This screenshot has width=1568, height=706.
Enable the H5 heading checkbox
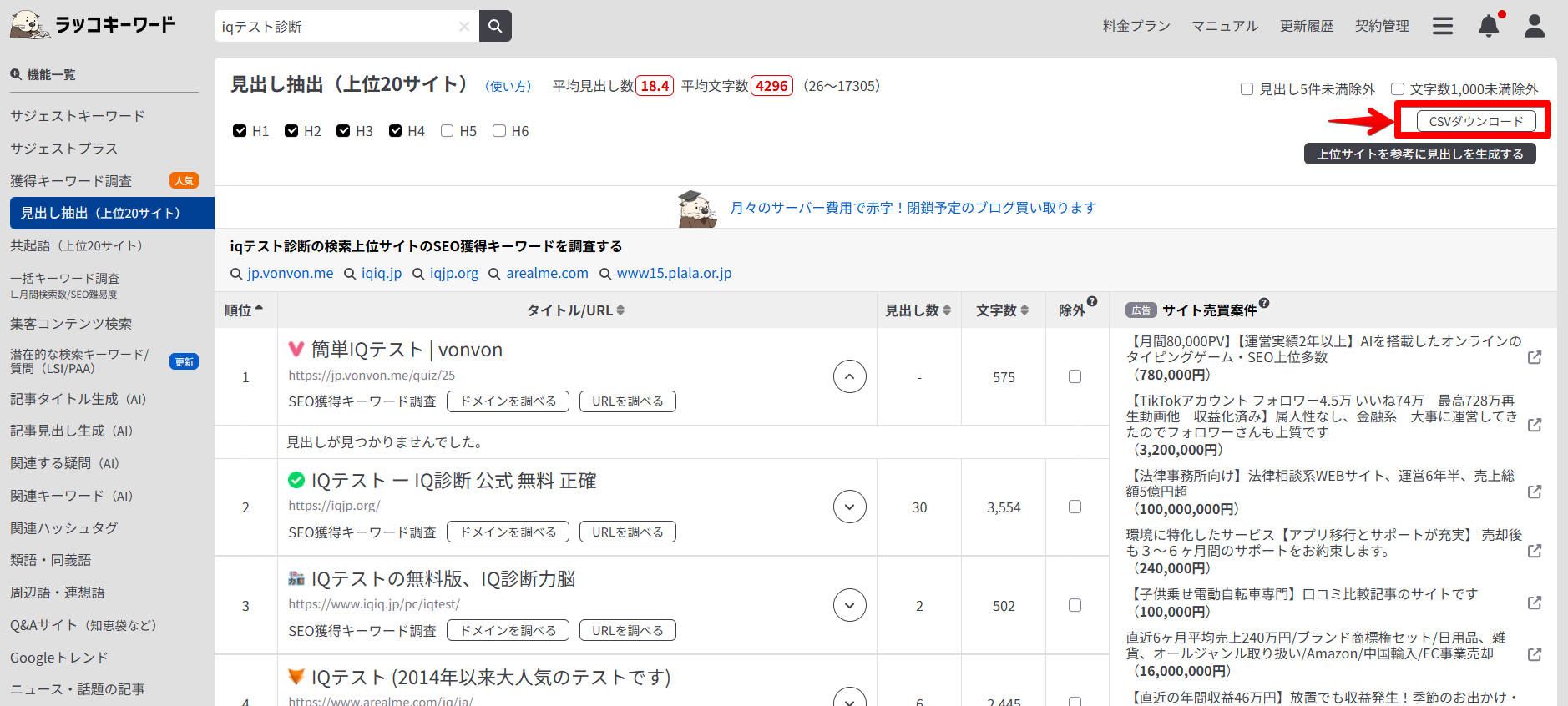click(x=448, y=131)
